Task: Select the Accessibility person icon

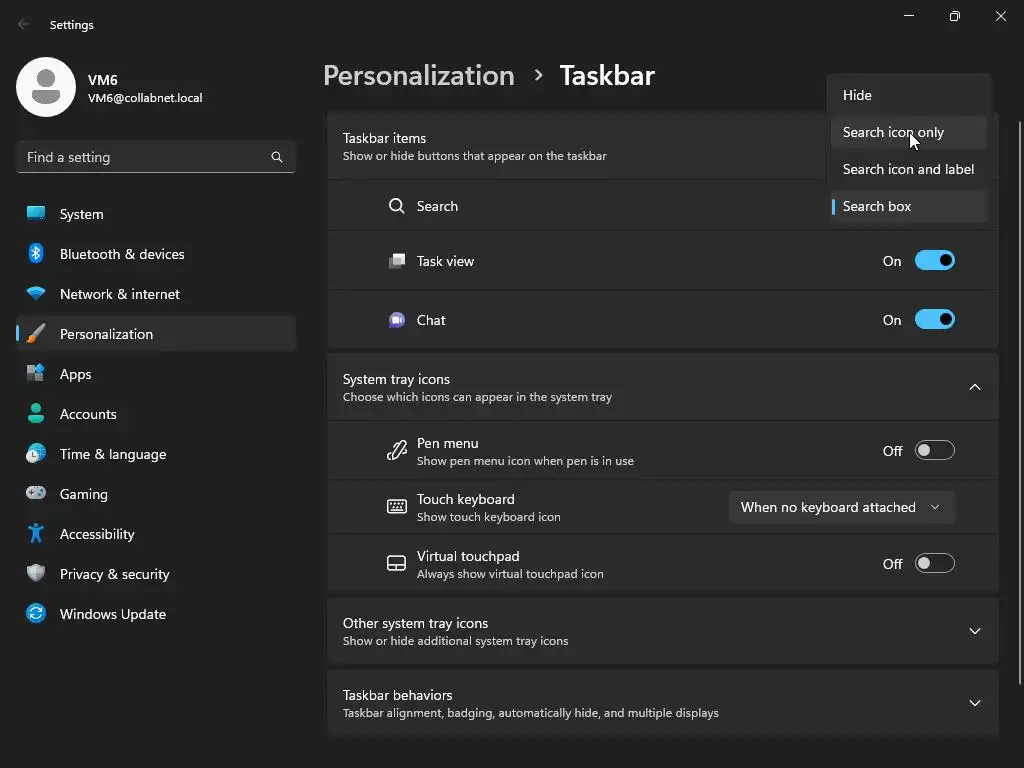Action: pyautogui.click(x=36, y=534)
